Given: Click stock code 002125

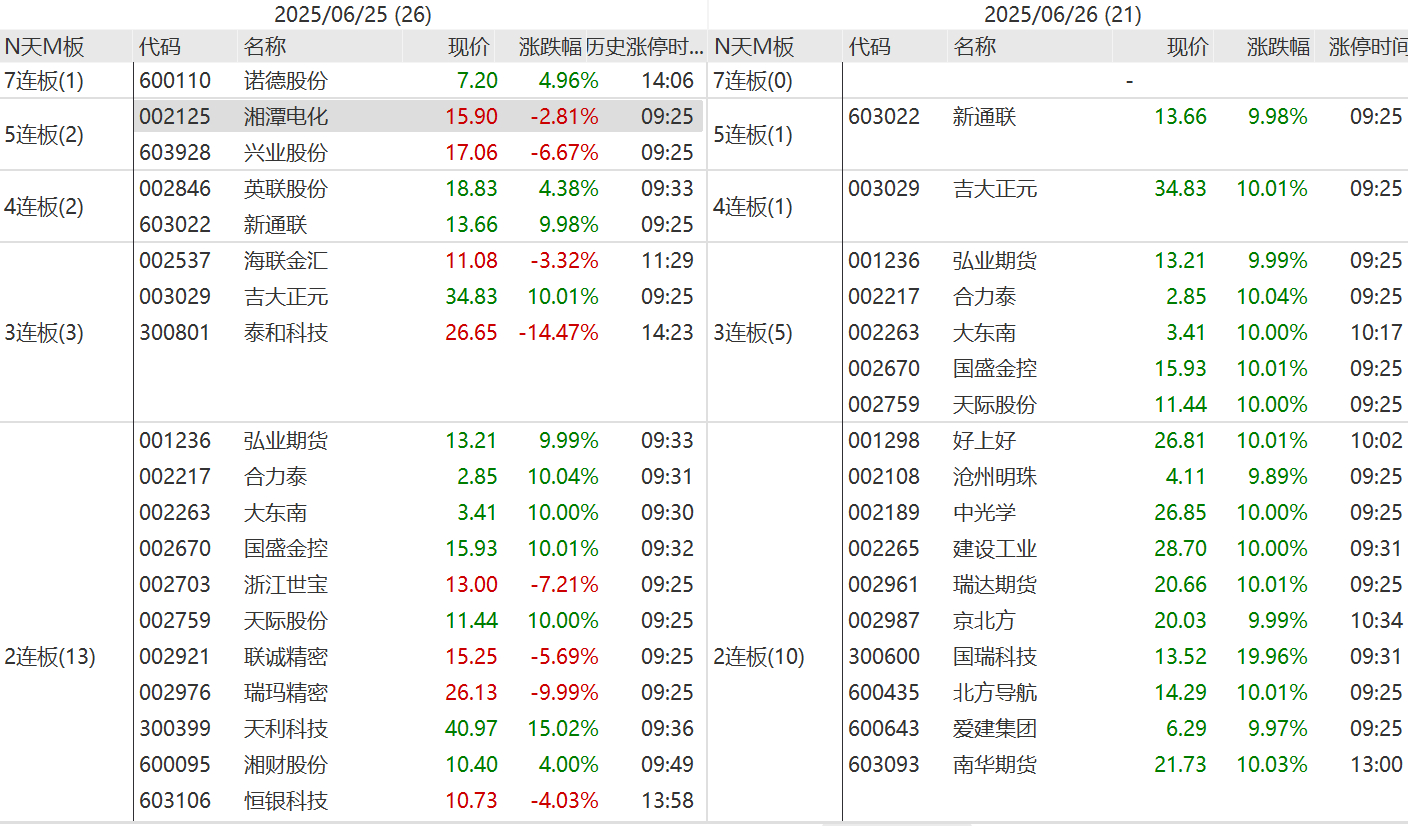Looking at the screenshot, I should [175, 117].
